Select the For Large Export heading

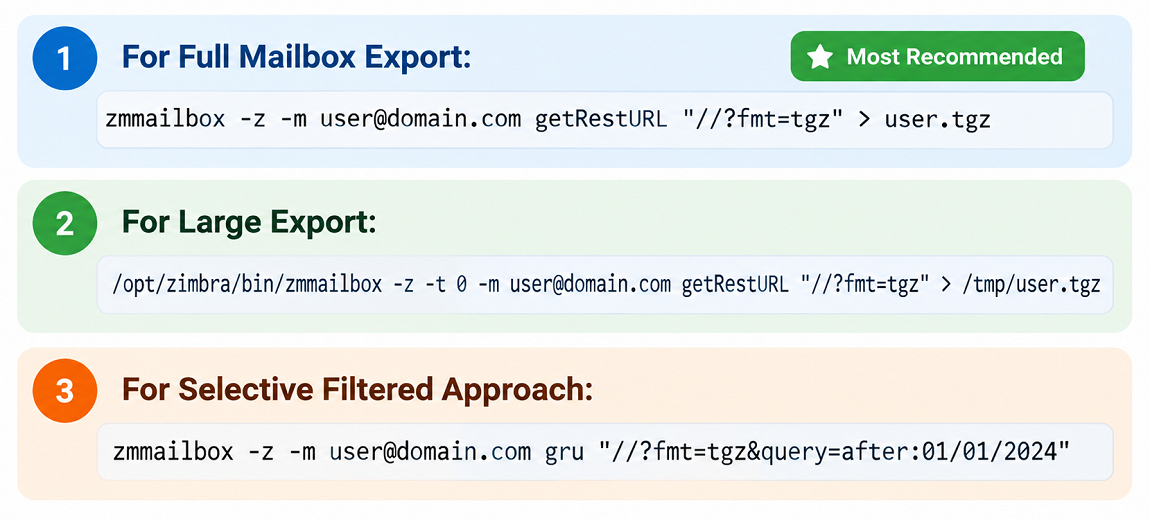[x=248, y=223]
